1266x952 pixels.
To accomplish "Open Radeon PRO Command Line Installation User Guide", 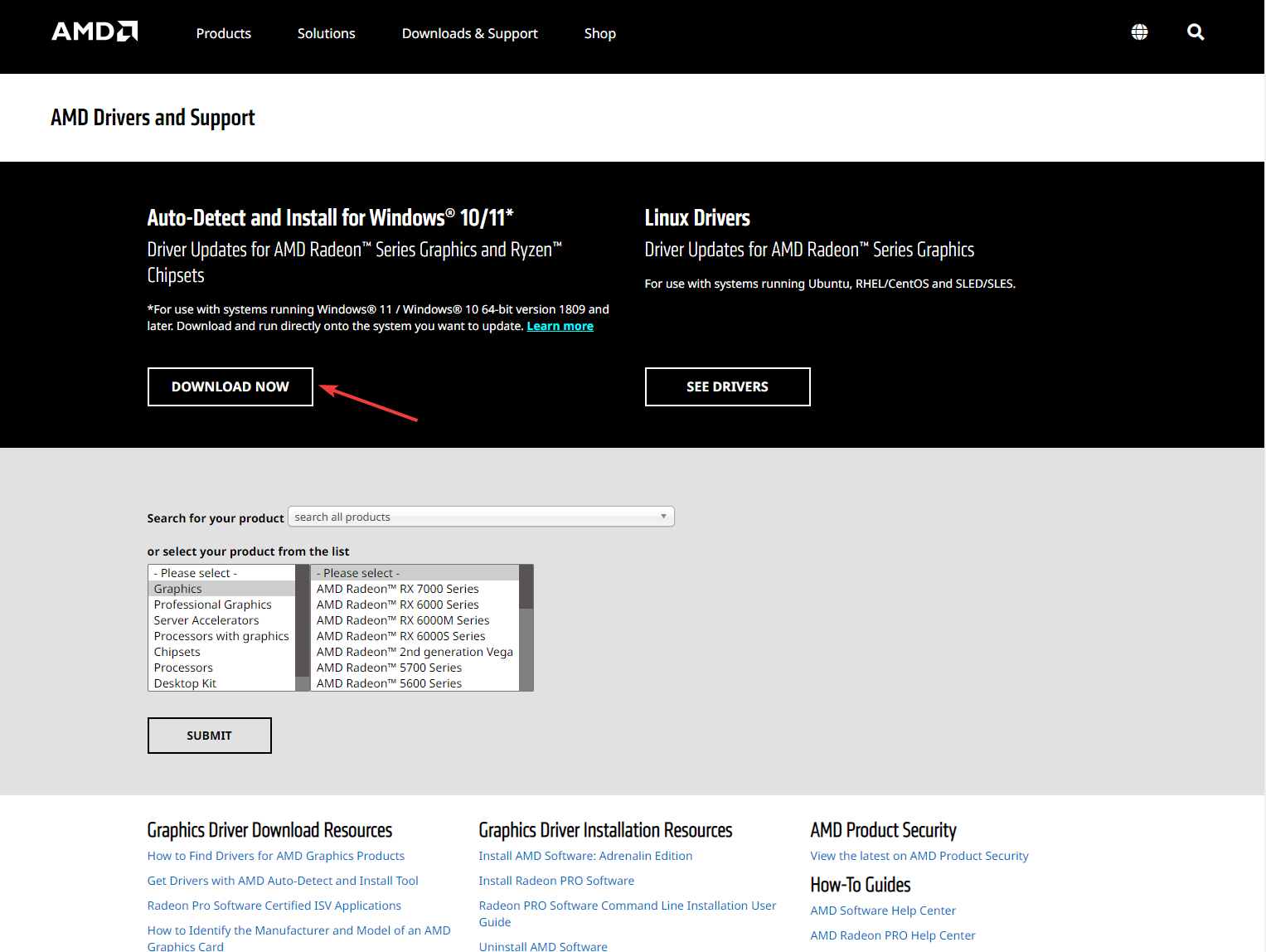I will coord(628,914).
